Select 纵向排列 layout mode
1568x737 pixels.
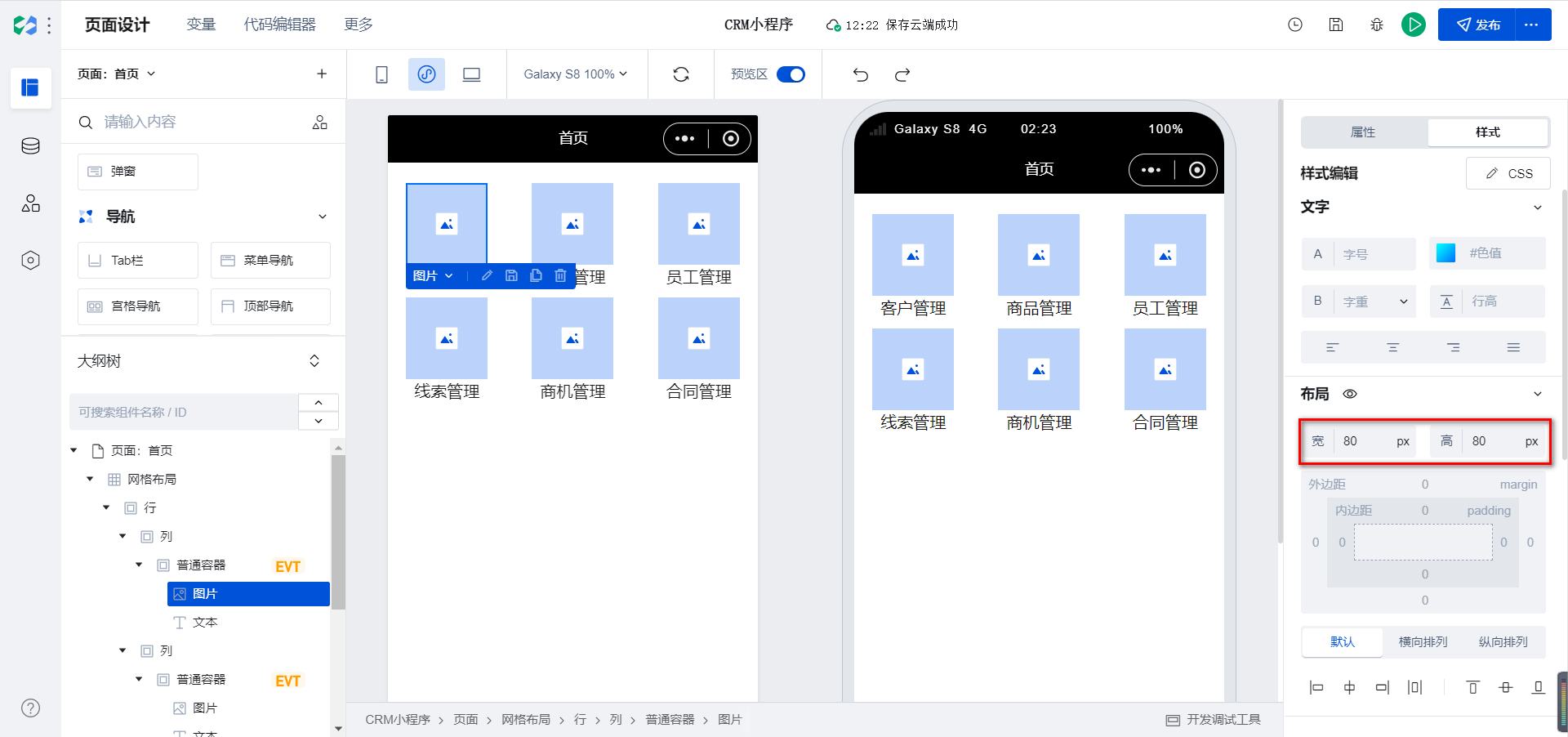coord(1503,642)
